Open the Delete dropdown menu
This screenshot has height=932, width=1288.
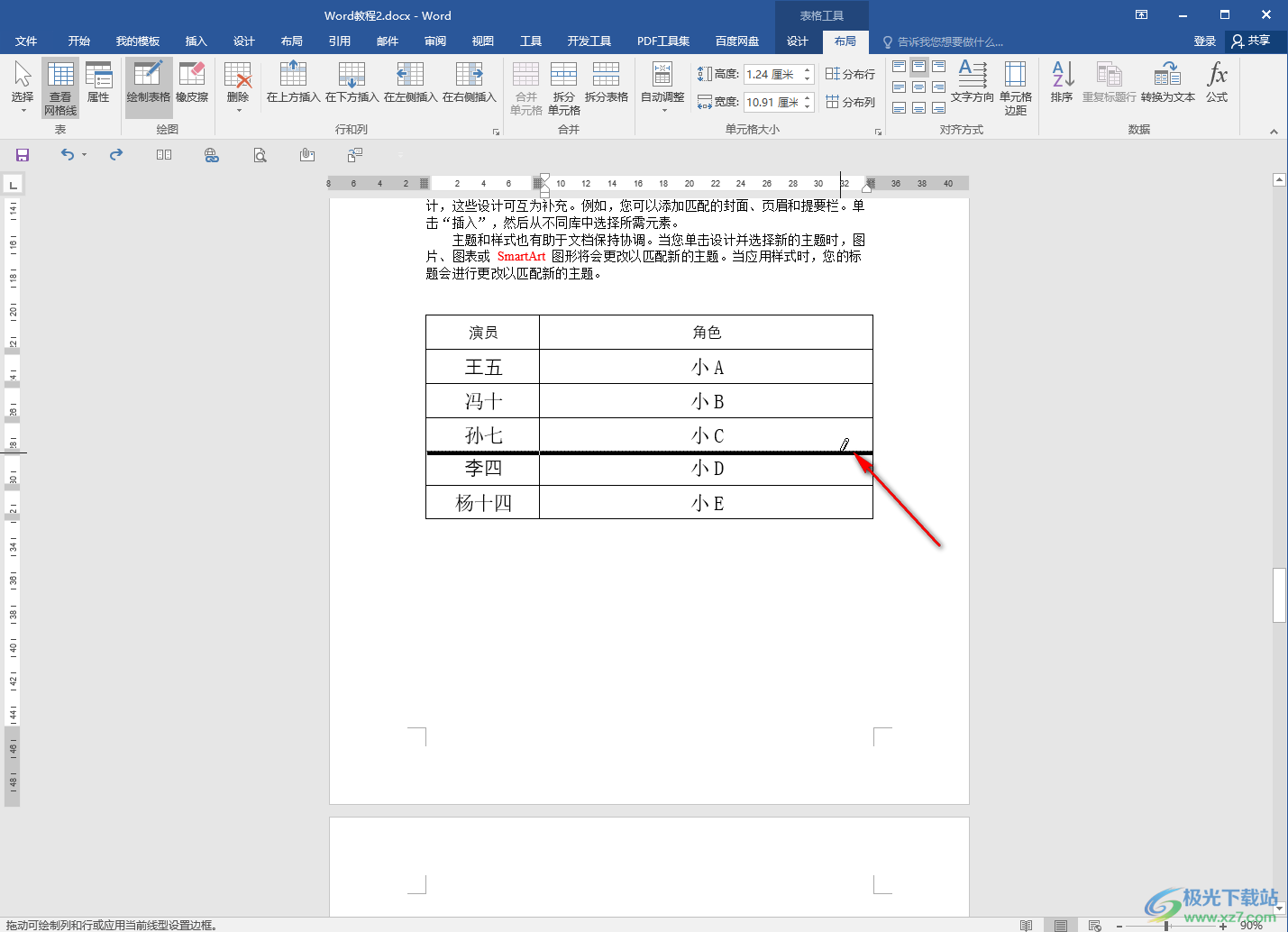tap(238, 87)
